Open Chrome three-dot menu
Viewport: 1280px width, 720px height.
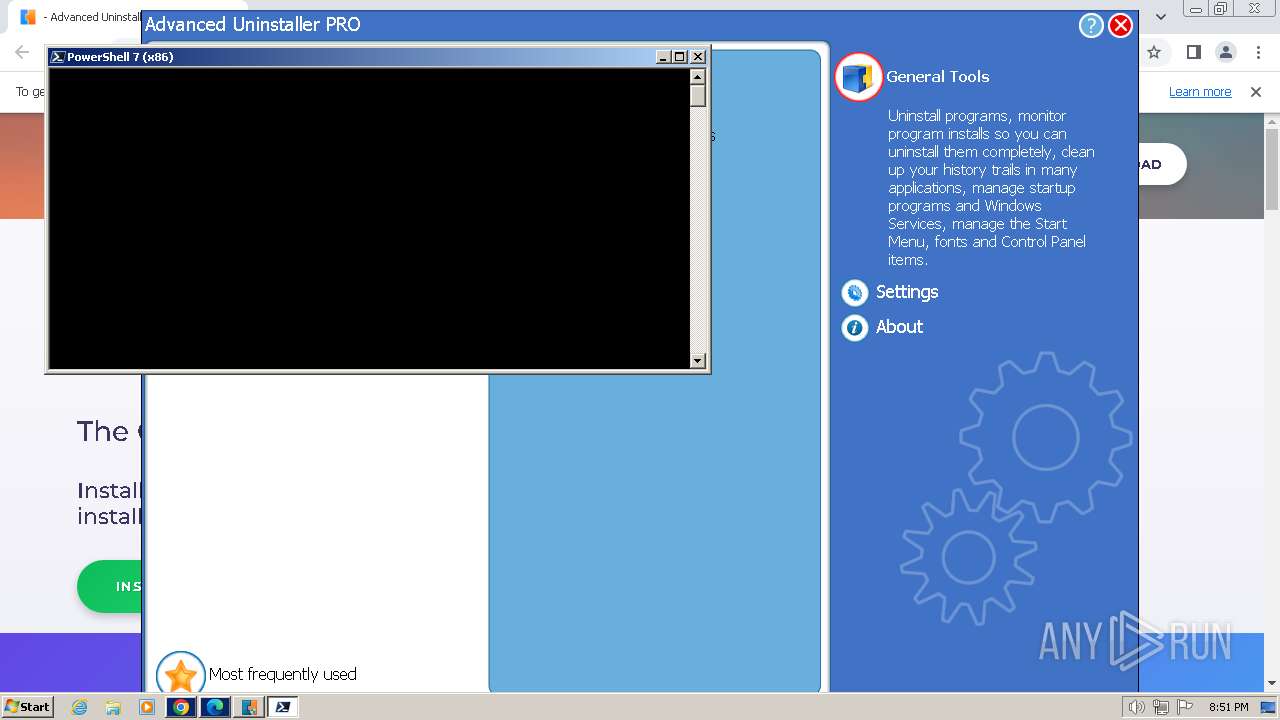click(1257, 52)
